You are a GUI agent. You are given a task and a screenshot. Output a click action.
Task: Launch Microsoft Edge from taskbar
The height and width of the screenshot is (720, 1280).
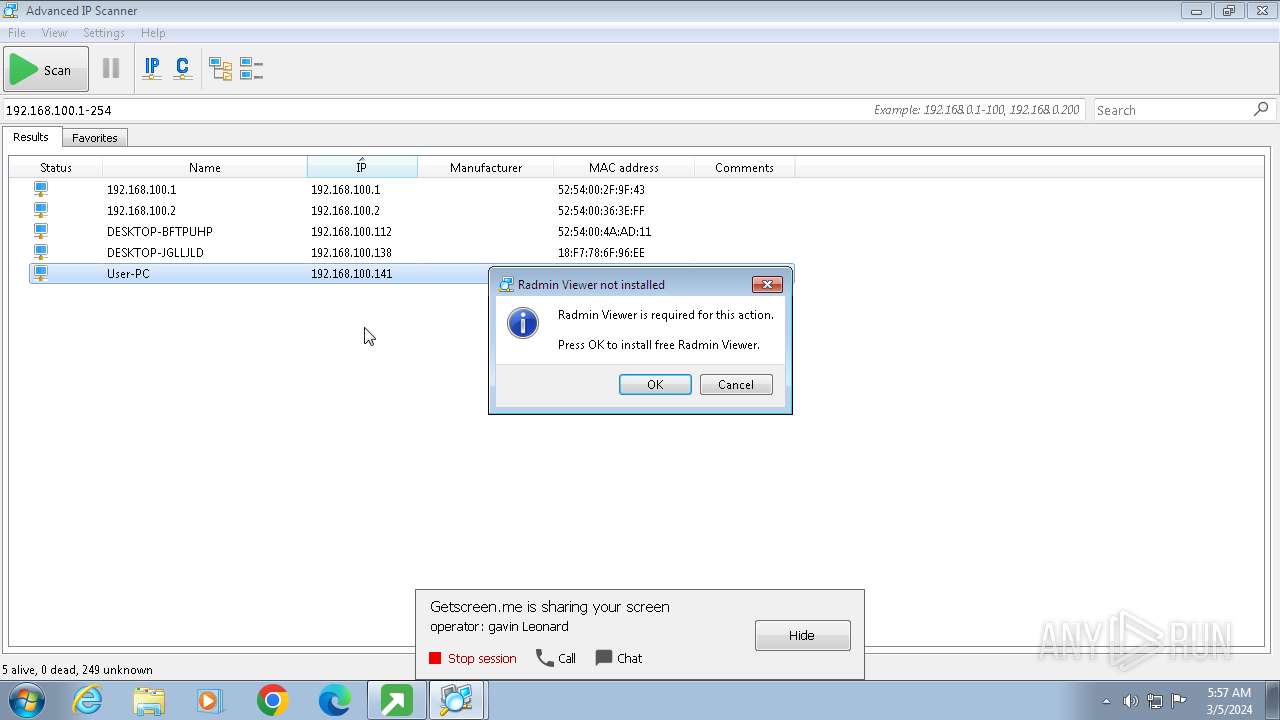tap(334, 700)
